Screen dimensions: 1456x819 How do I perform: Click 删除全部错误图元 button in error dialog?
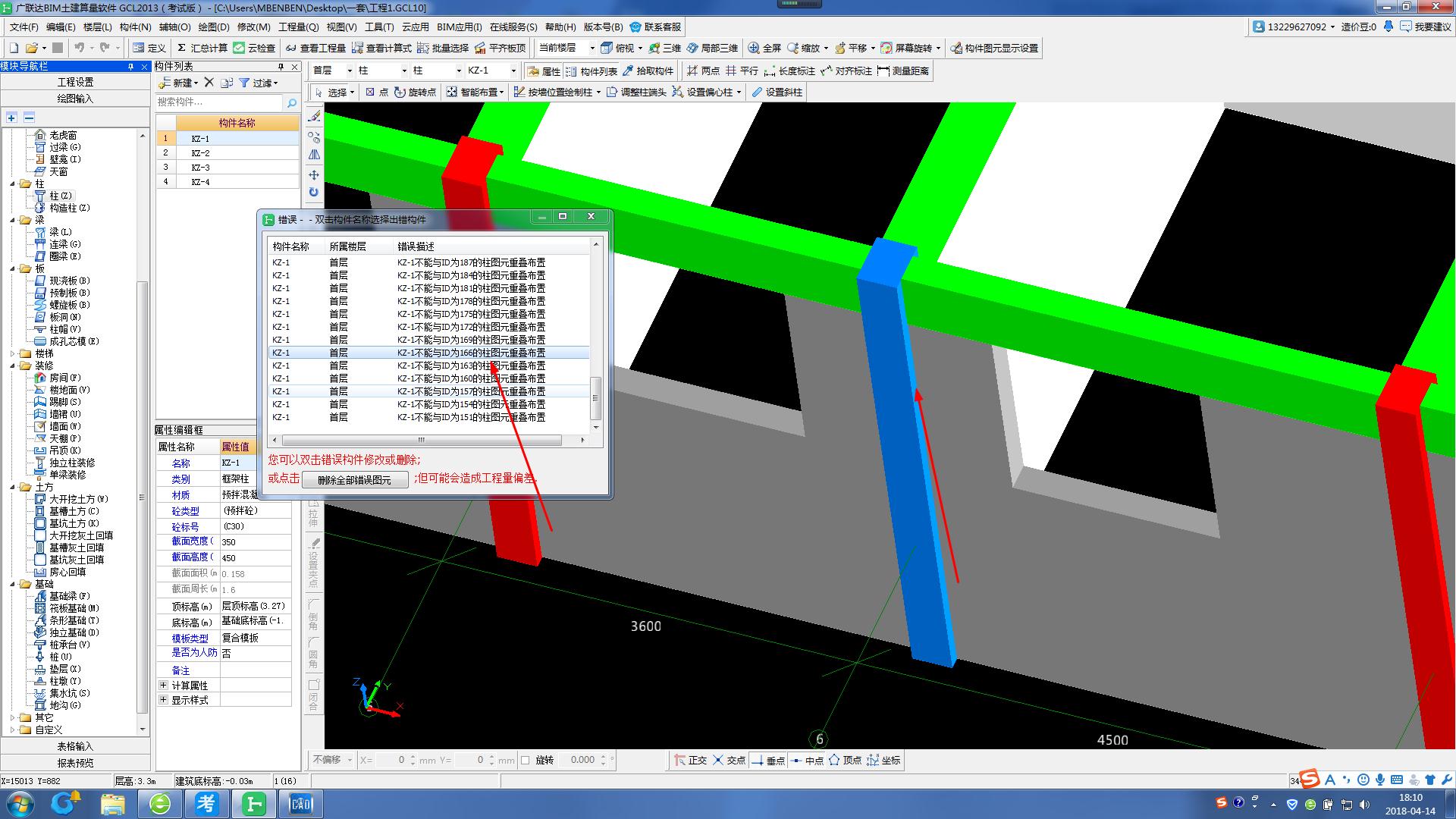354,479
